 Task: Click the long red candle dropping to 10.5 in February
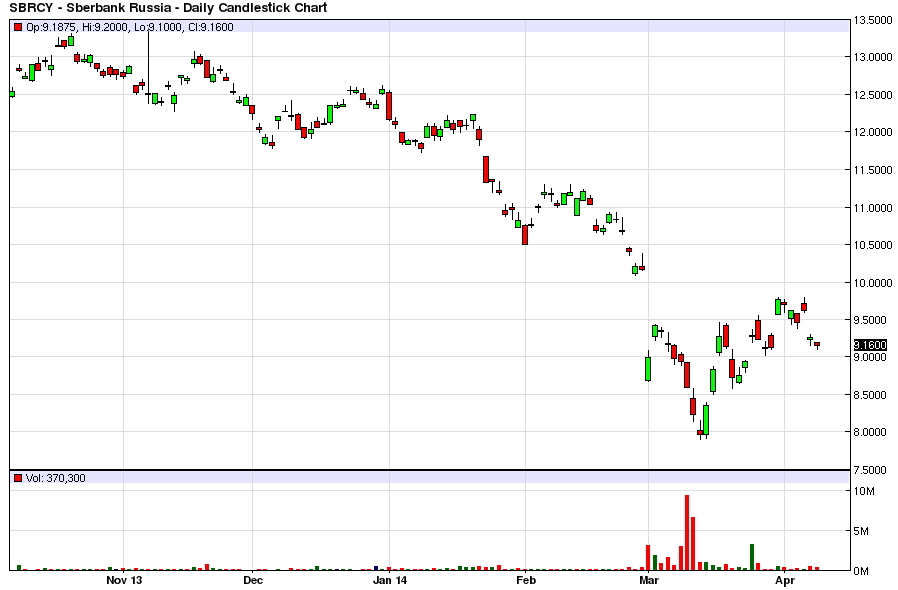525,235
